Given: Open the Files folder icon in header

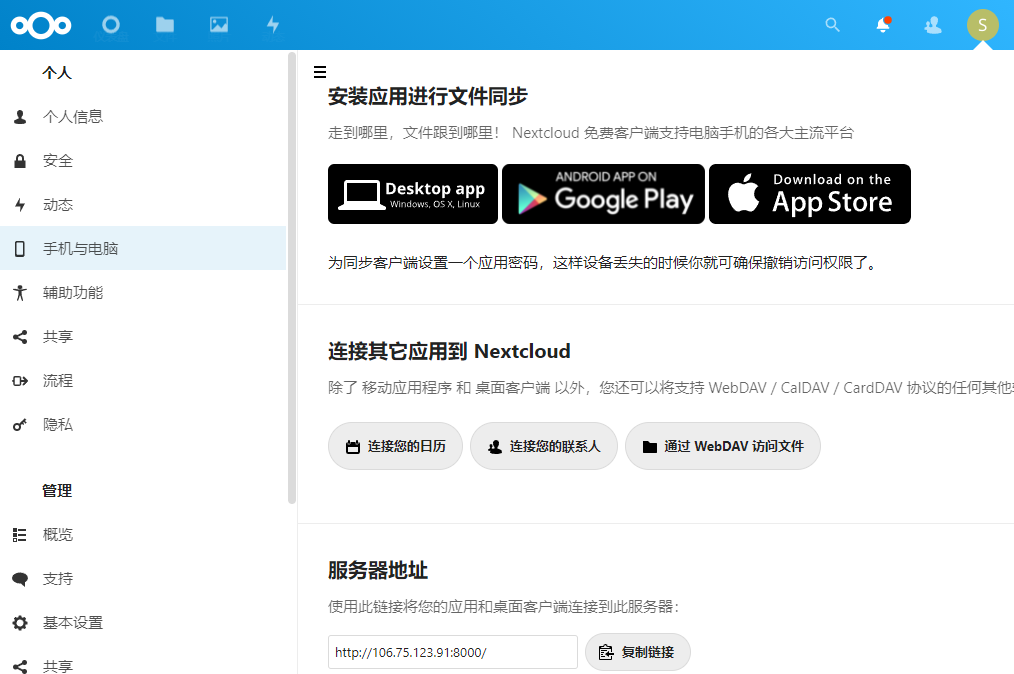Looking at the screenshot, I should (165, 25).
